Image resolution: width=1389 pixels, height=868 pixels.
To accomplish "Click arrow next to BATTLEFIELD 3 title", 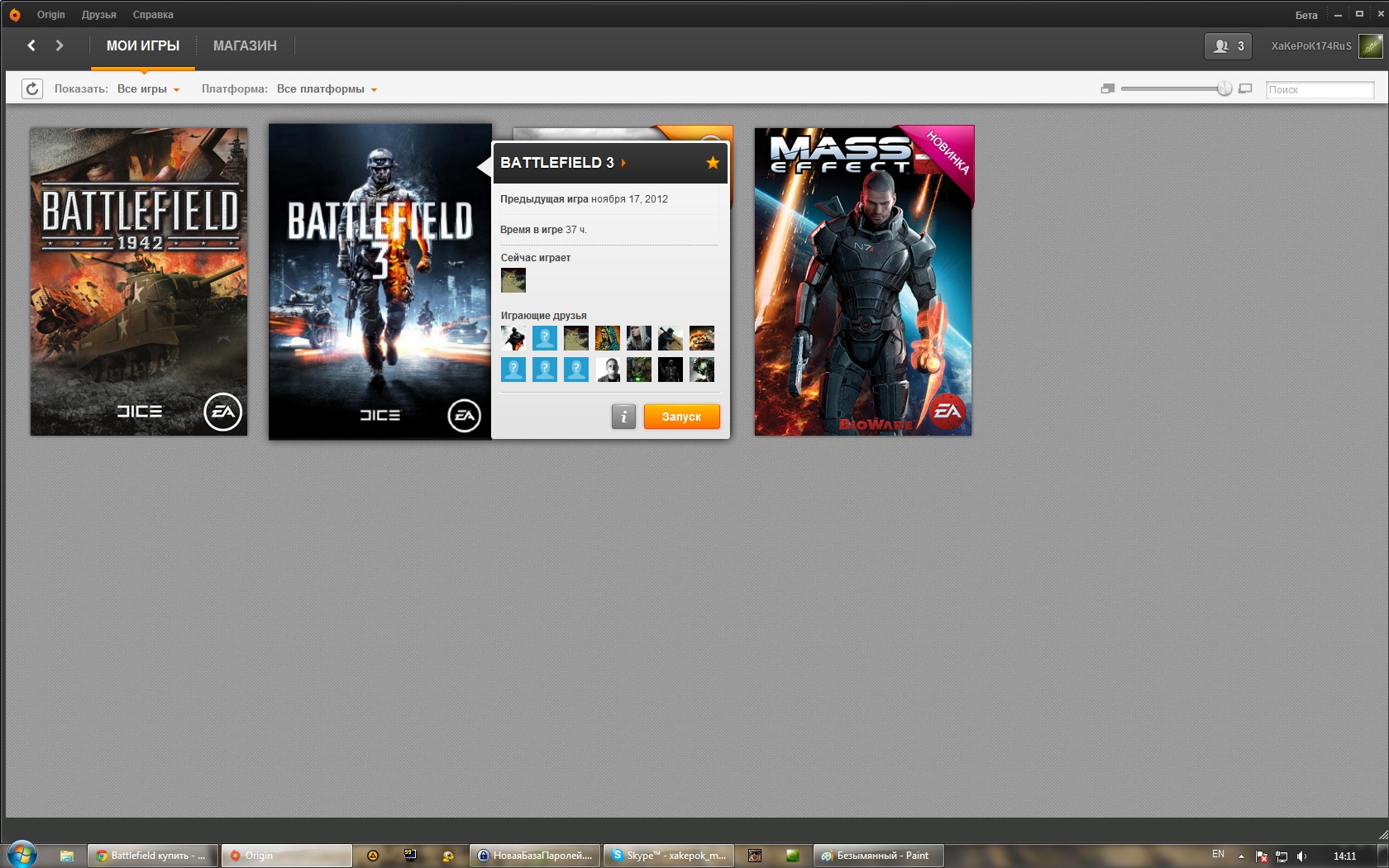I will click(x=623, y=163).
